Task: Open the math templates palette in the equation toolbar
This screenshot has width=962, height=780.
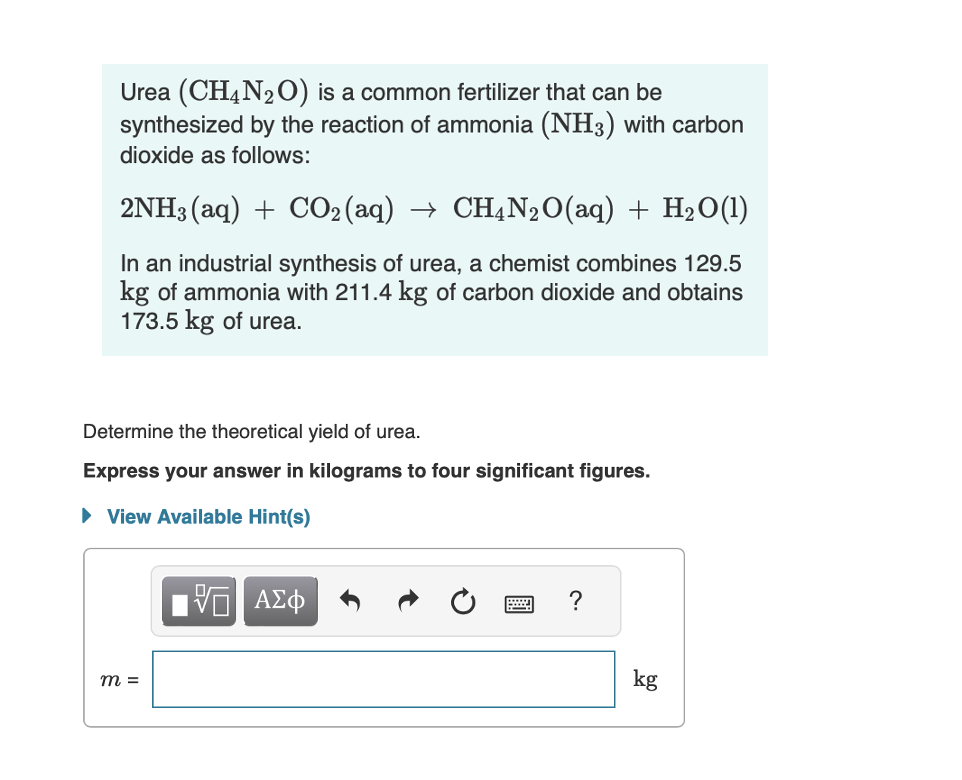Action: 197,601
